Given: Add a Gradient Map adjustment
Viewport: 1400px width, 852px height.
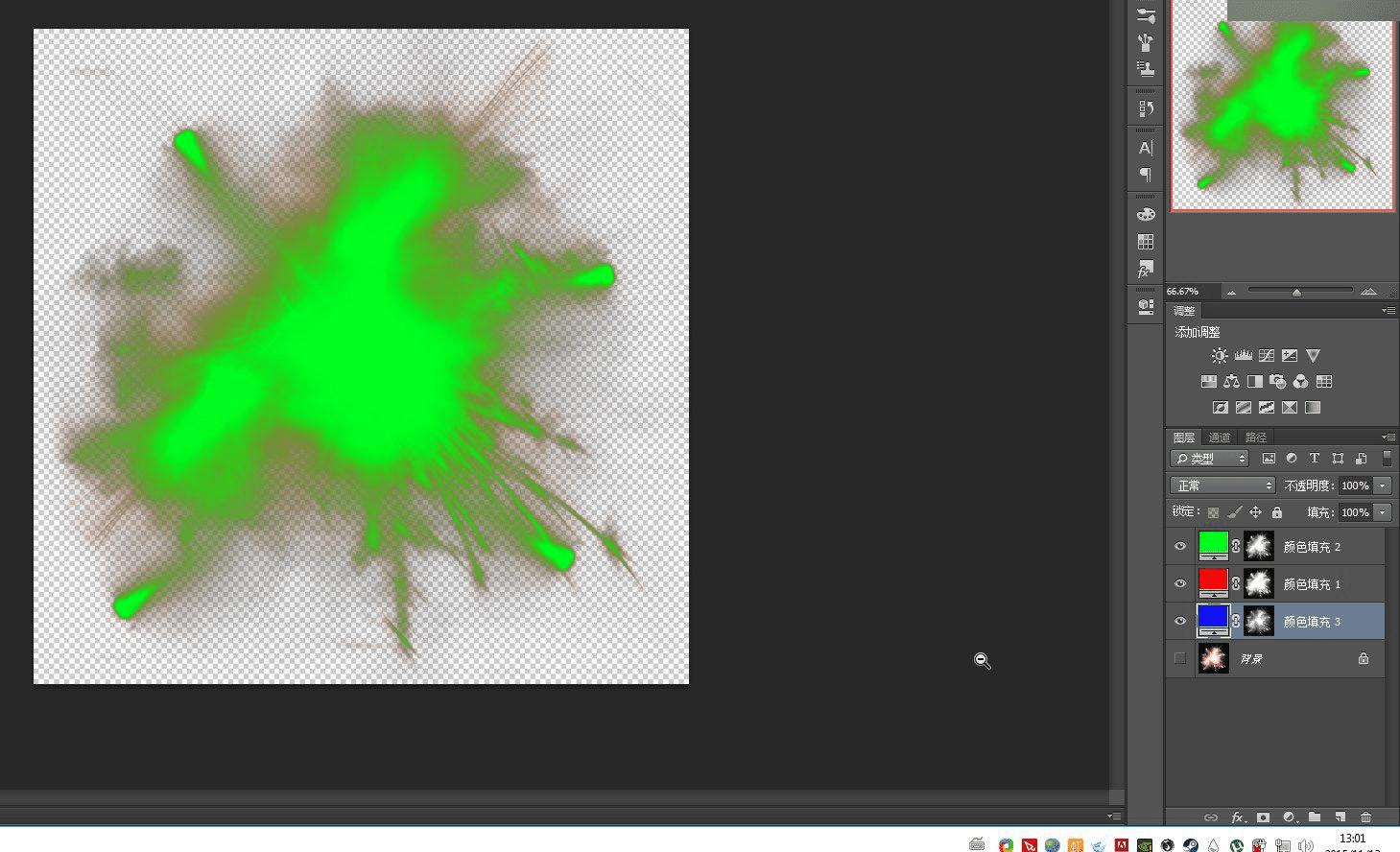Looking at the screenshot, I should pyautogui.click(x=1313, y=408).
